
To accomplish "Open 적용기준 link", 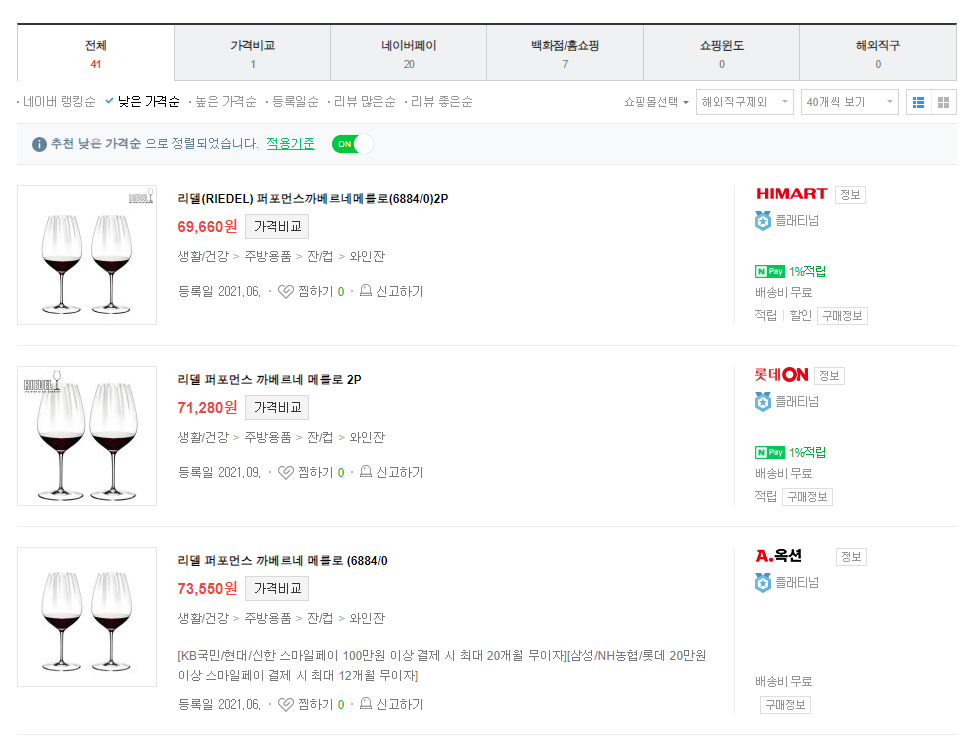I will click(290, 144).
